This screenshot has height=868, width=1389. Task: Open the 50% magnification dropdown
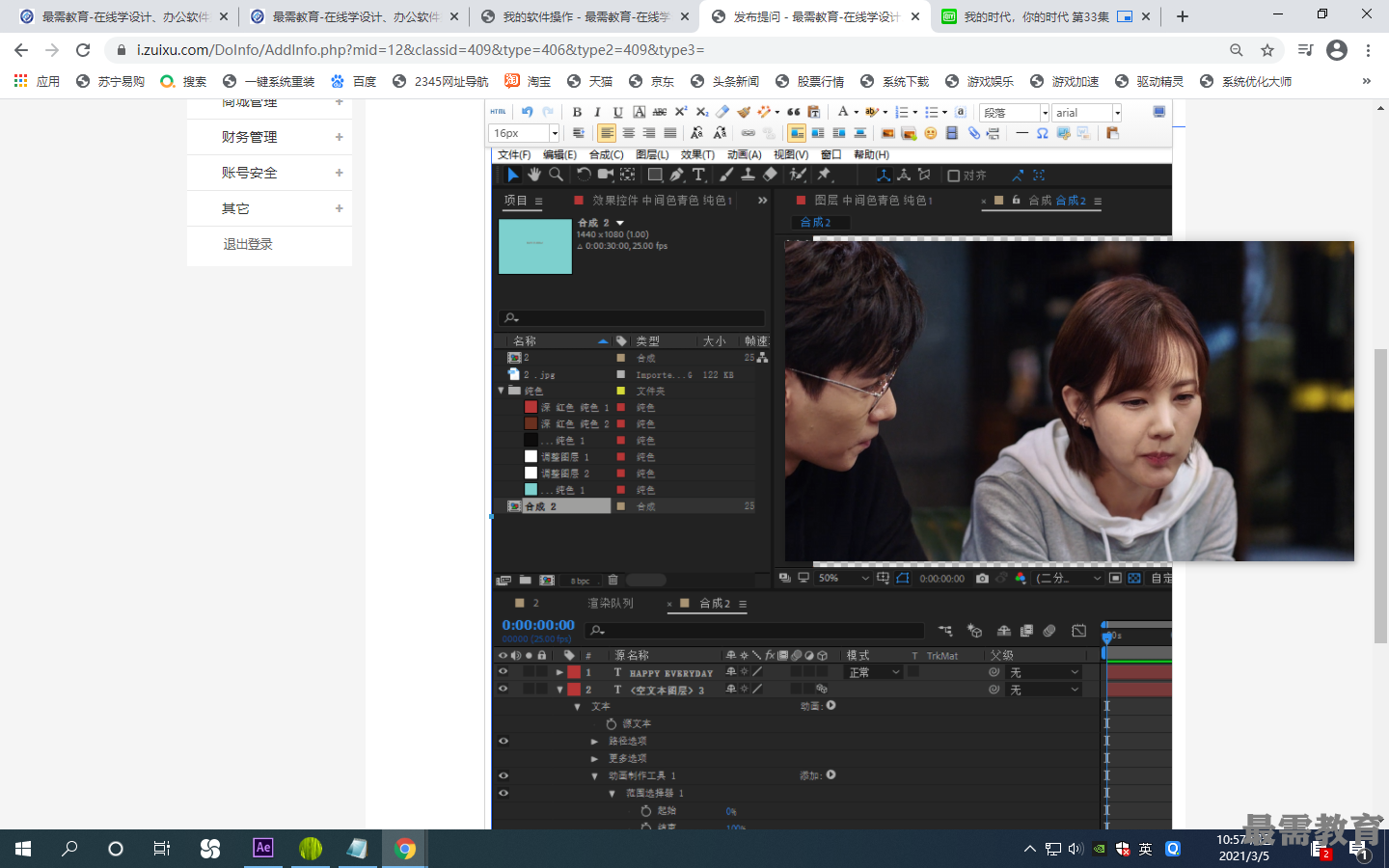pos(844,578)
